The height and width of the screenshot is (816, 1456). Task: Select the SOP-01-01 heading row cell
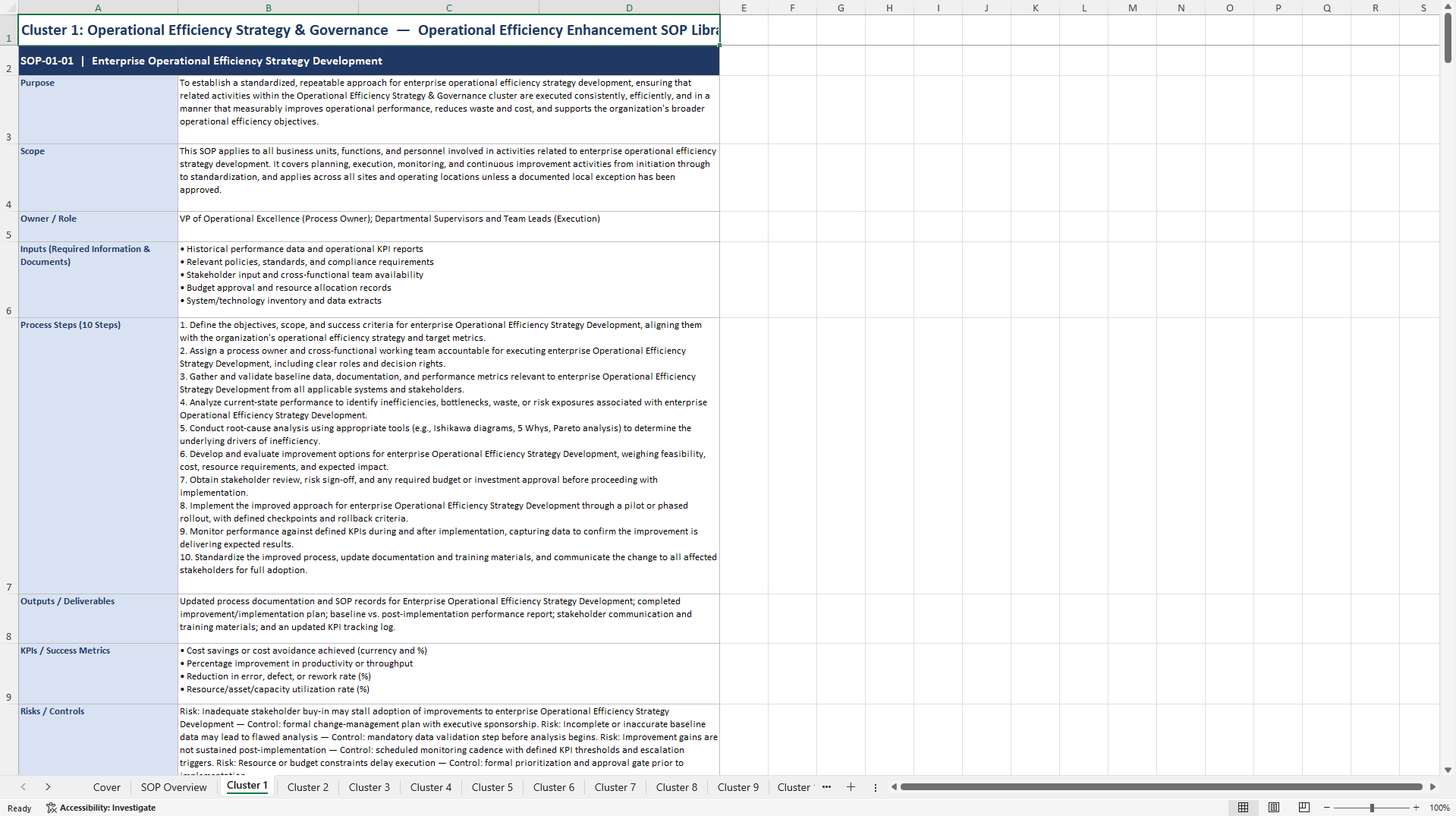tap(369, 61)
